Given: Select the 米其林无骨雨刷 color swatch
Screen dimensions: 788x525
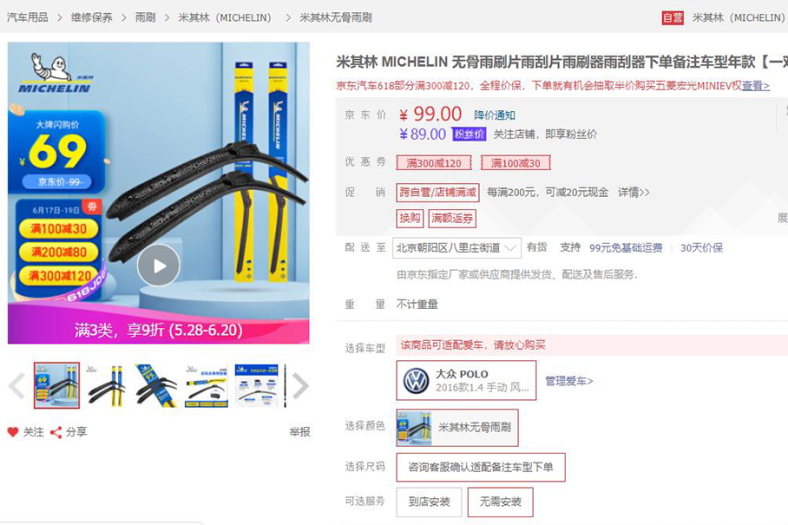Looking at the screenshot, I should (457, 427).
